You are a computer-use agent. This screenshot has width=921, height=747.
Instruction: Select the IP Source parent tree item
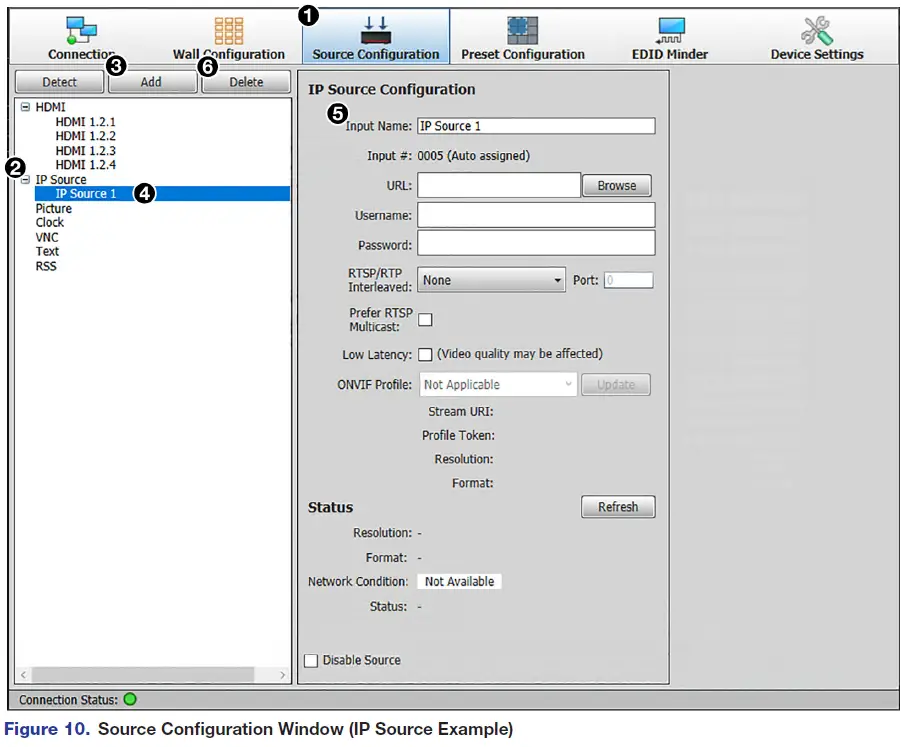pos(60,180)
